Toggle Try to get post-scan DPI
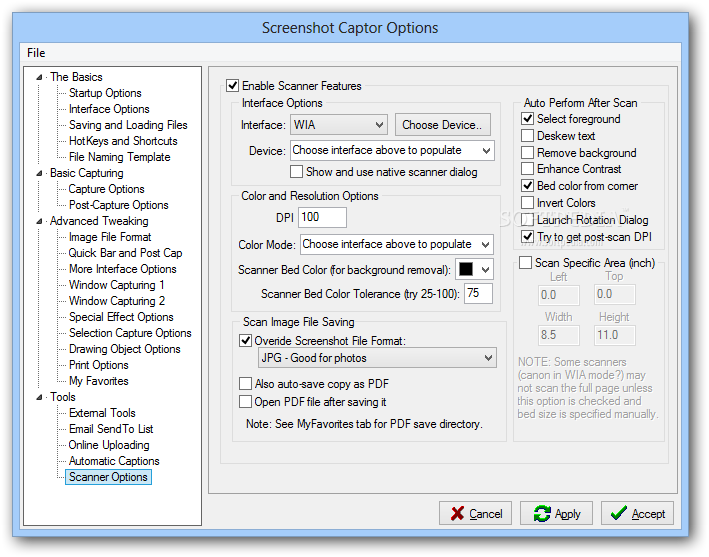 click(527, 236)
